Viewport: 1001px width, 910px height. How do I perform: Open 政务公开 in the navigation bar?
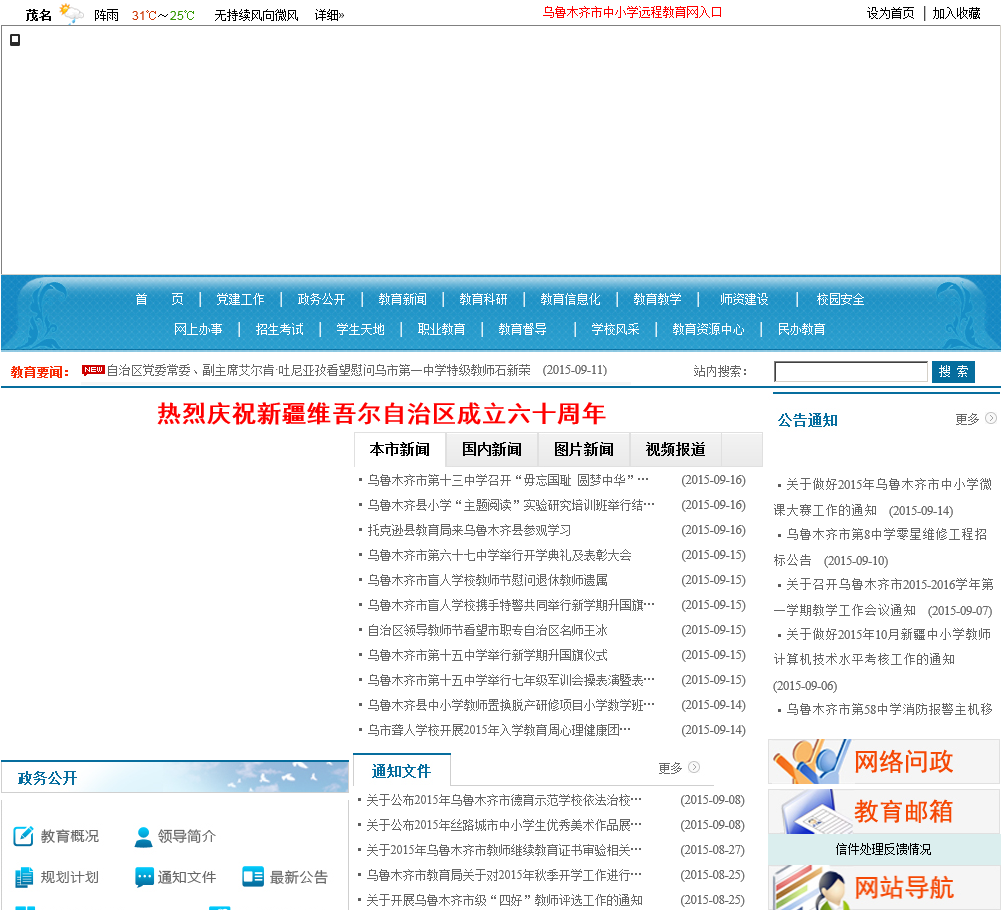tap(321, 299)
